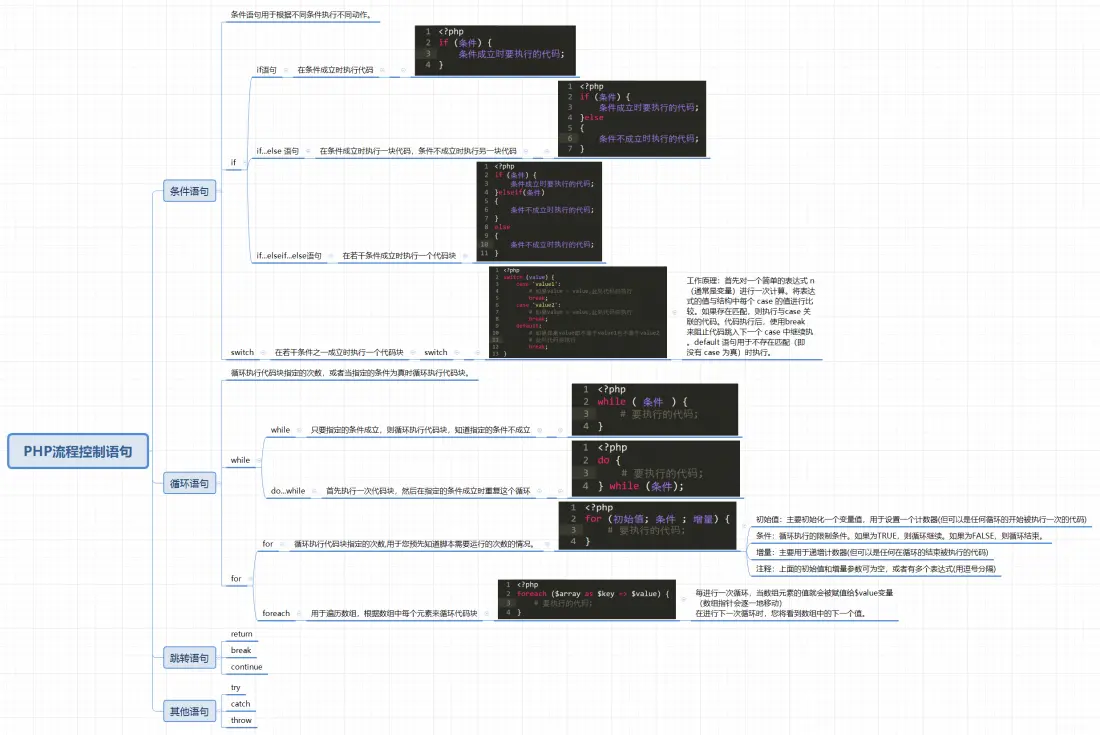Collapse the branch after if...else 语句 node
This screenshot has width=1100, height=735.
[309, 151]
